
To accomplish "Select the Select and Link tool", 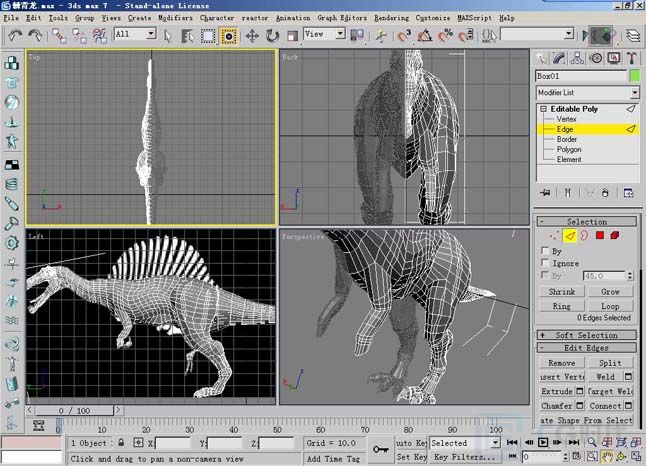I will click(x=59, y=36).
